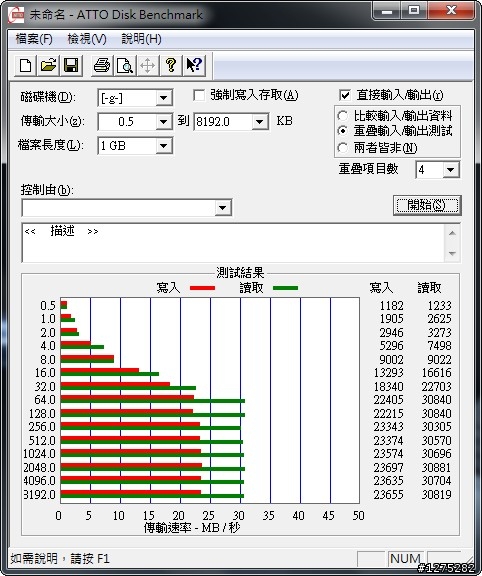
Task: Click the description box scroll up arrow
Action: [x=452, y=233]
